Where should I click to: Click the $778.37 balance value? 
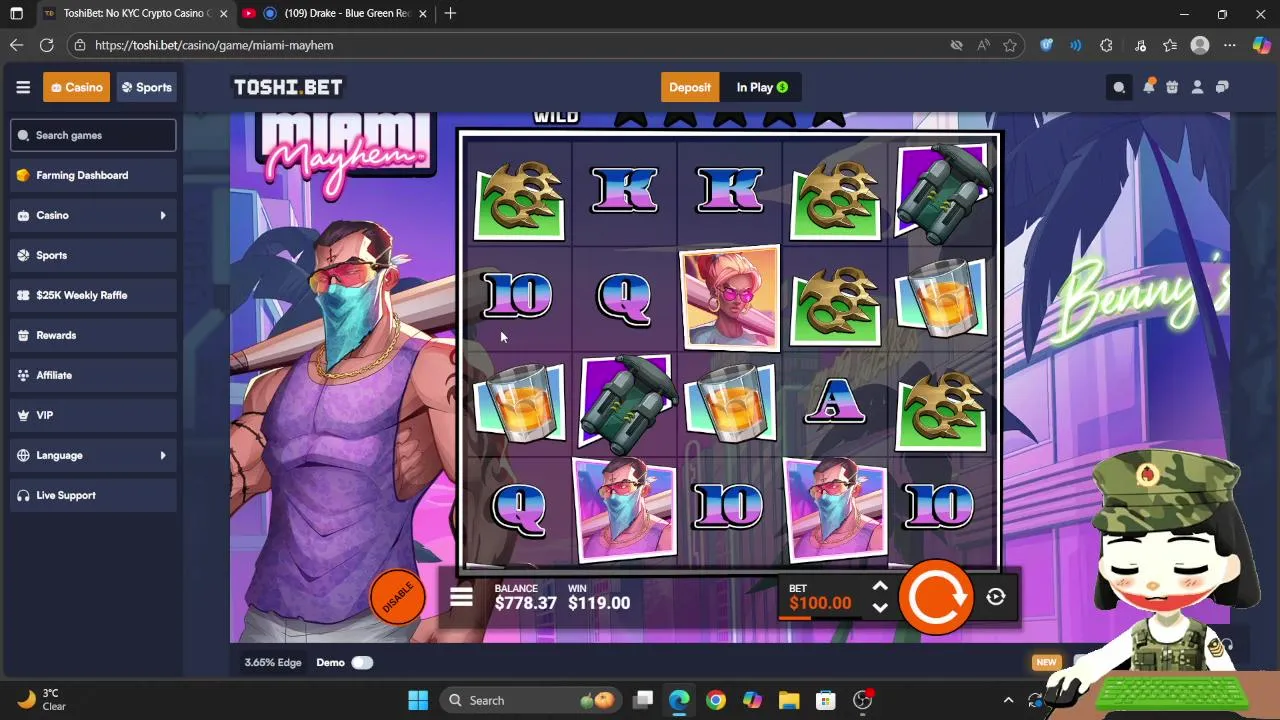[x=525, y=603]
